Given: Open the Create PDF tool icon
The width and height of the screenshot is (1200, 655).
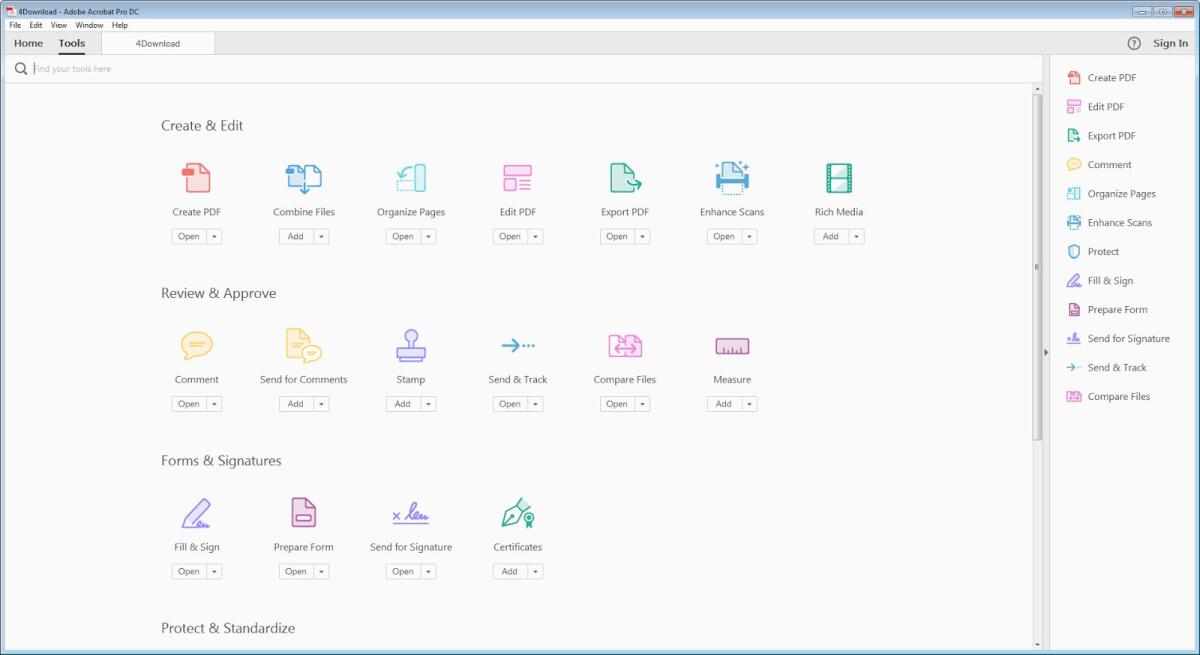Looking at the screenshot, I should pyautogui.click(x=197, y=178).
